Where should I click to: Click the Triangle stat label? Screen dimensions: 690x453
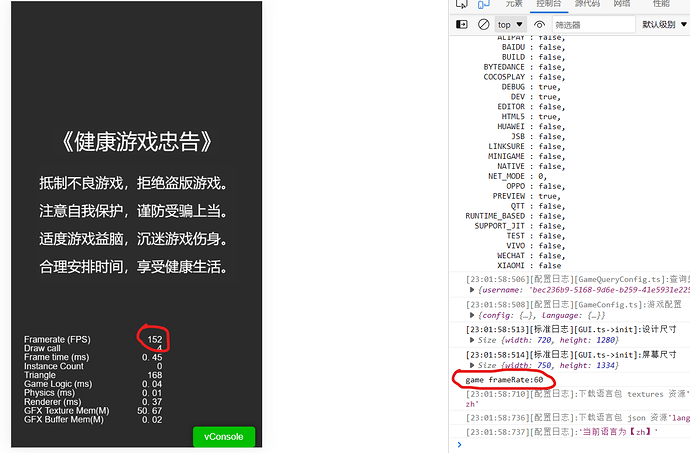pyautogui.click(x=40, y=375)
